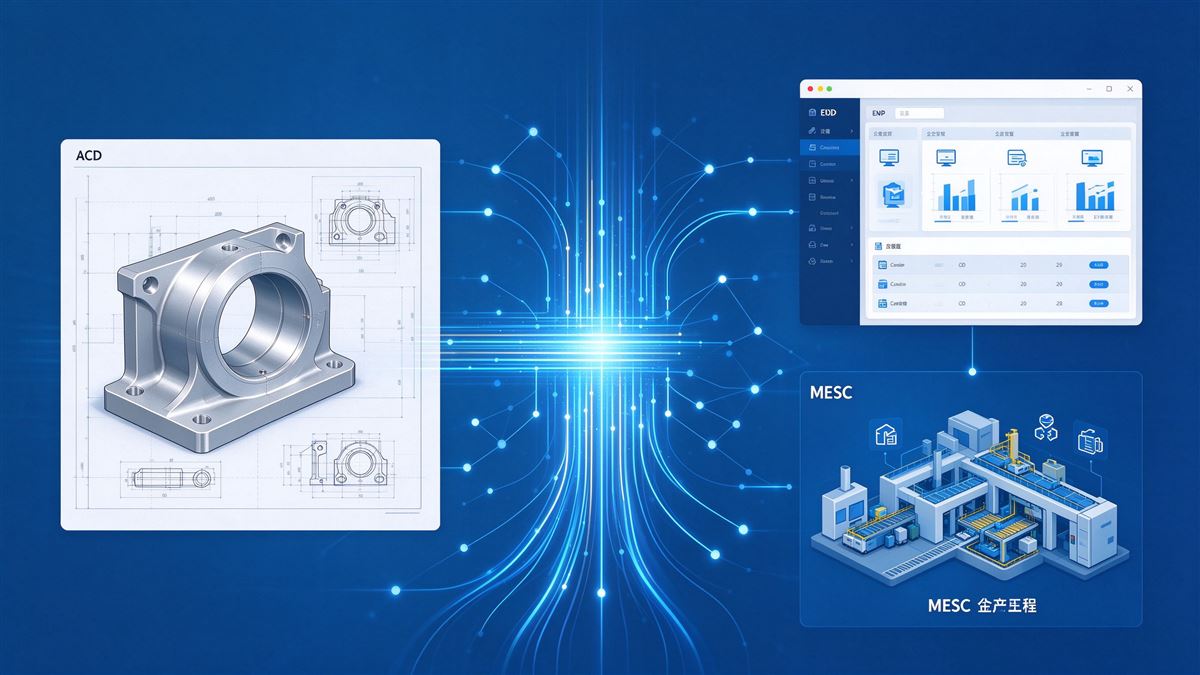Click the list icon beside the table heading
This screenshot has height=675, width=1200.
878,246
